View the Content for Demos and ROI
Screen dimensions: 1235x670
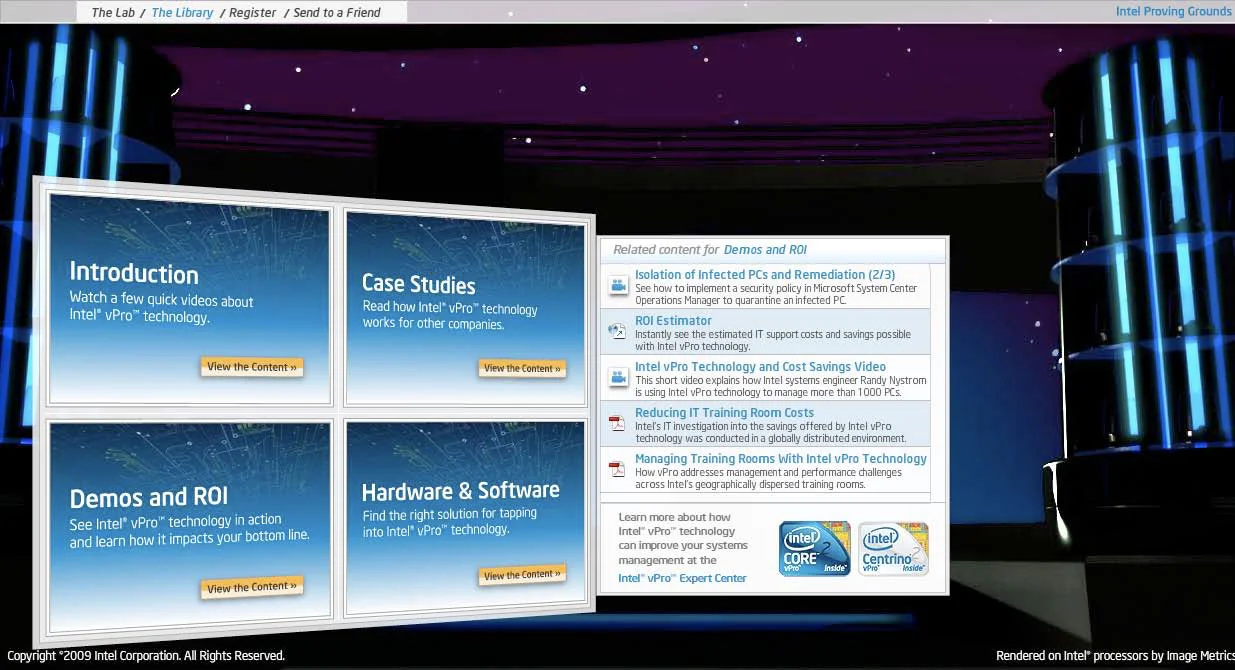[x=252, y=587]
